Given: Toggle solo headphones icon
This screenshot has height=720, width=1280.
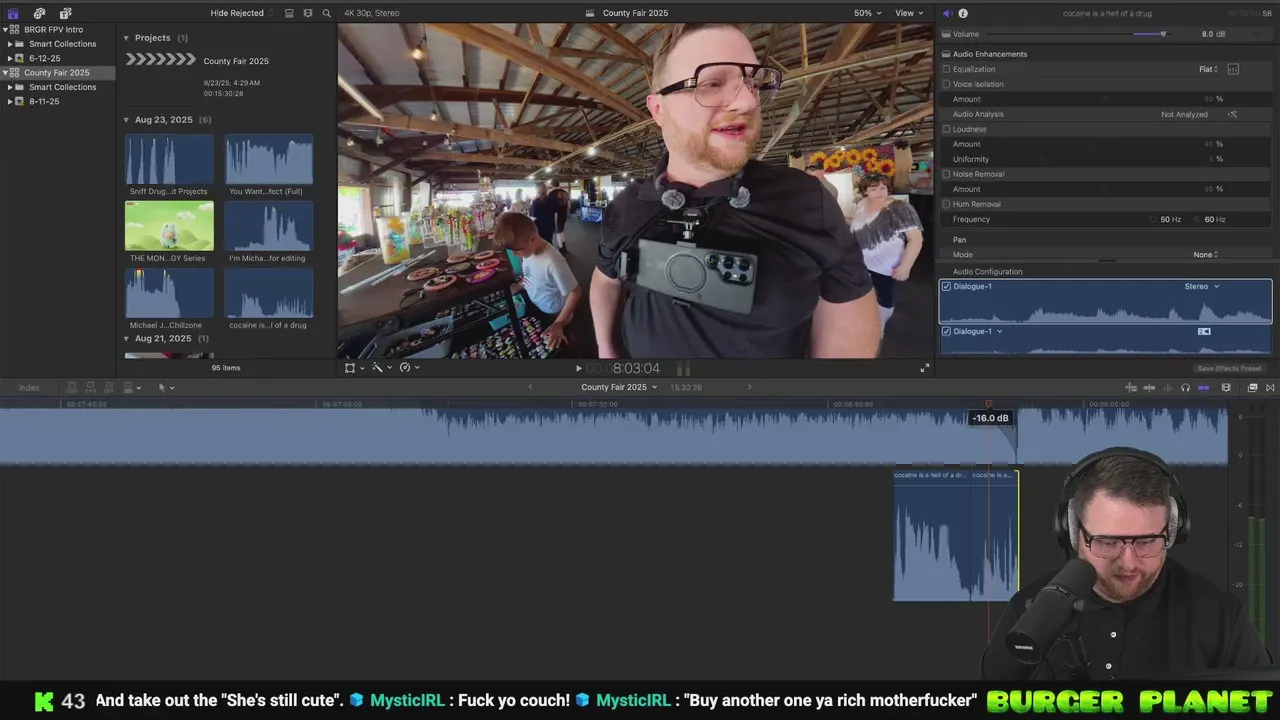Looking at the screenshot, I should (x=1185, y=387).
